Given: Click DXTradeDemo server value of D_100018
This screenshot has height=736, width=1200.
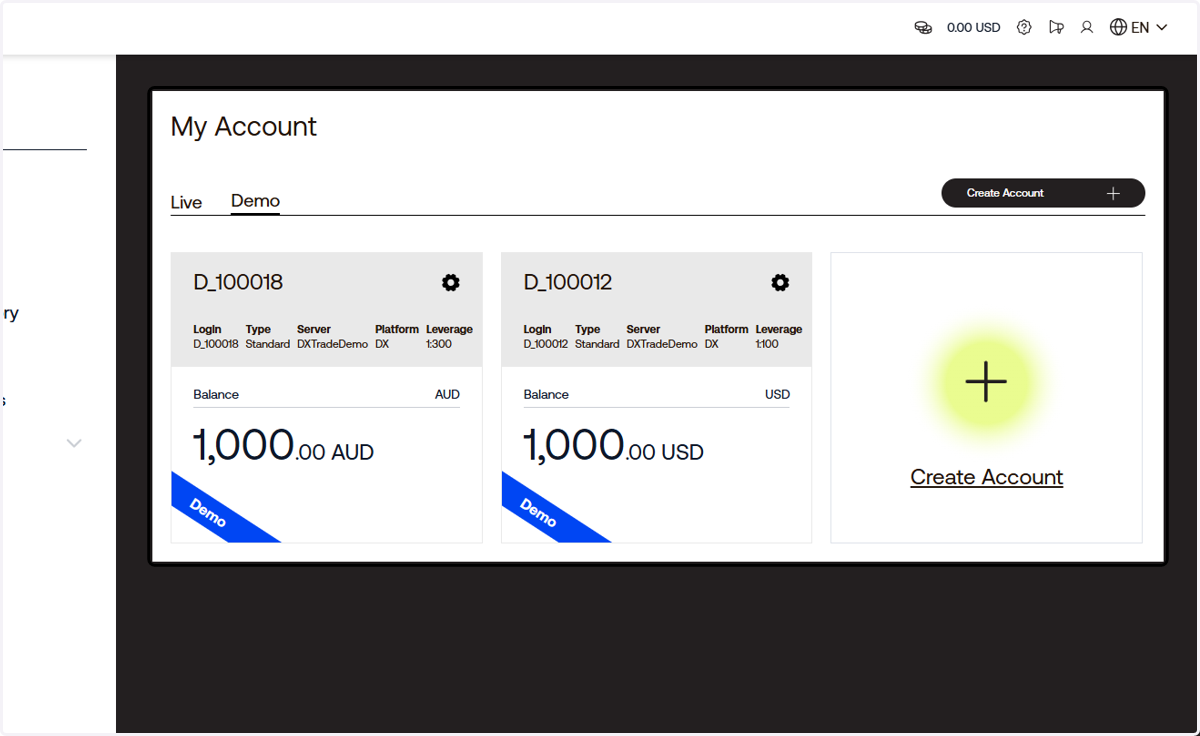Looking at the screenshot, I should pyautogui.click(x=332, y=344).
